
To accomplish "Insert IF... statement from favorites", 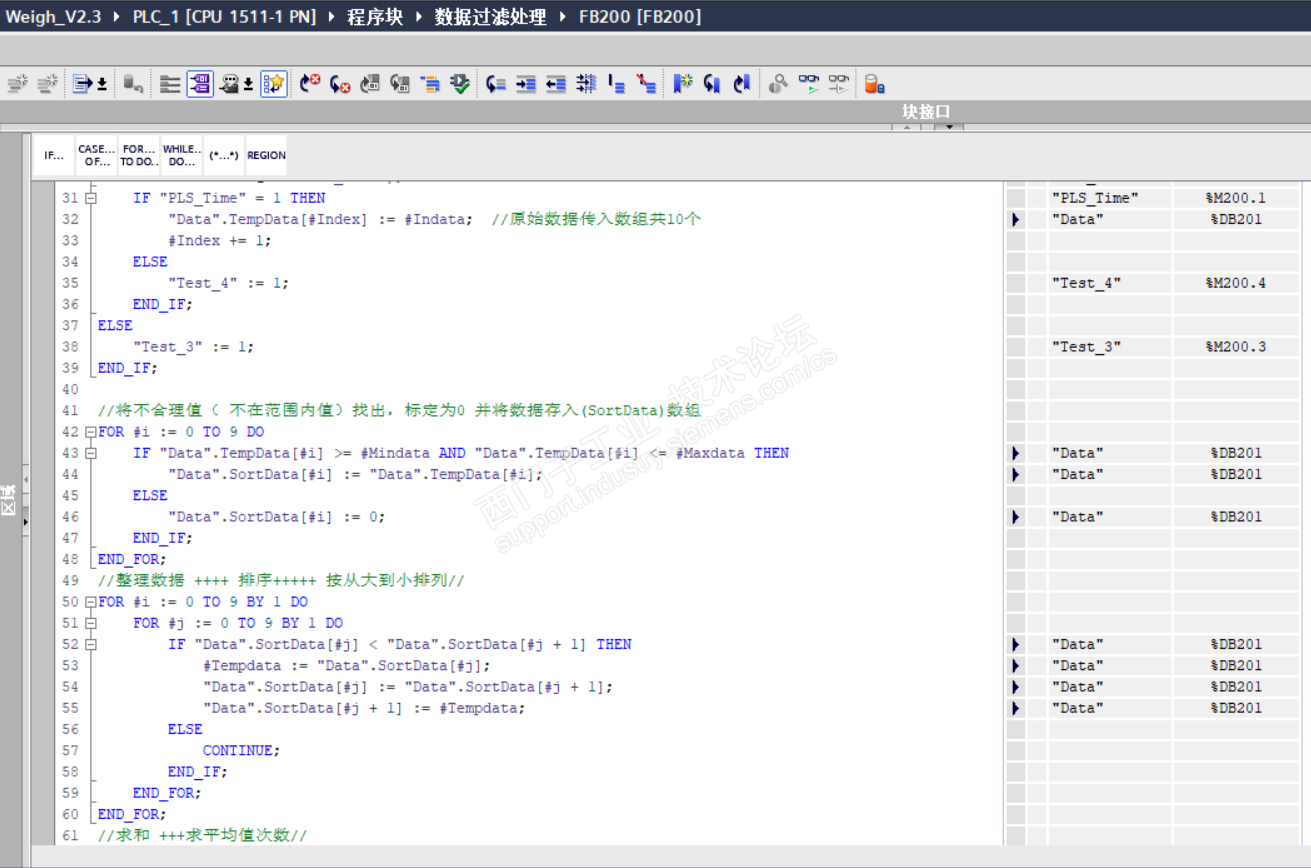I will click(x=54, y=156).
